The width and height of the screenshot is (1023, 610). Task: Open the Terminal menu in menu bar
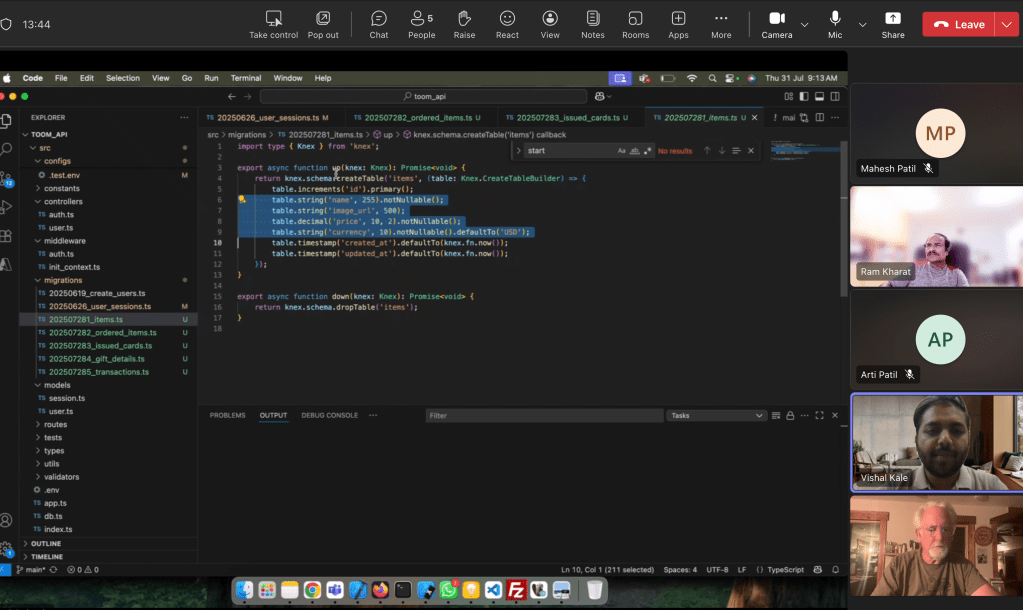pos(246,78)
